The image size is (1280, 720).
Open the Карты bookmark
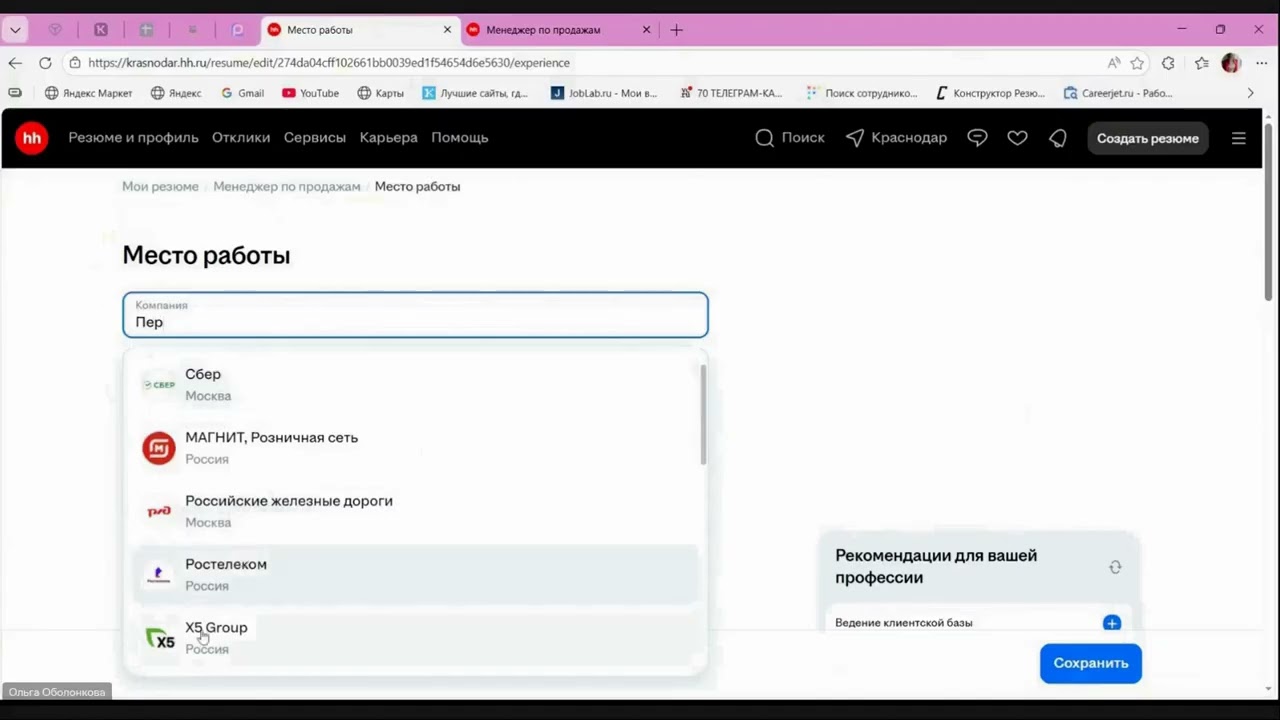coord(380,93)
